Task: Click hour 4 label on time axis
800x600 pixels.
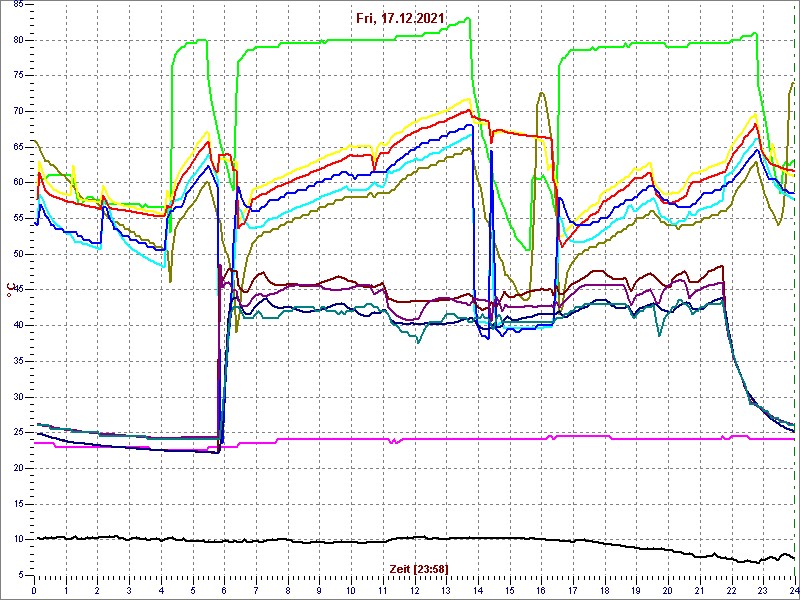Action: [161, 591]
